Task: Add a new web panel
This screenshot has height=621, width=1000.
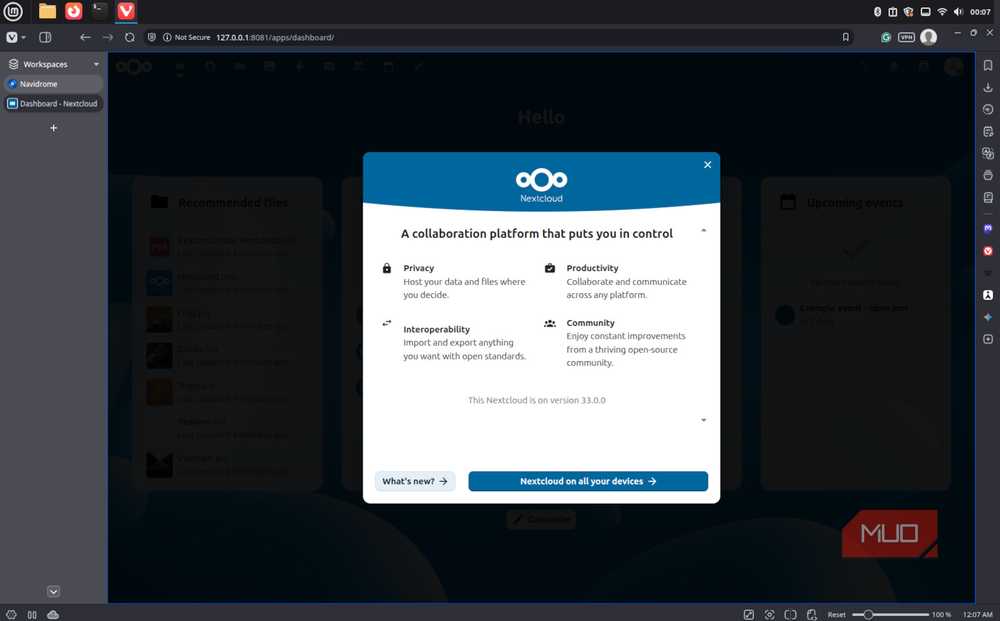Action: 988,339
